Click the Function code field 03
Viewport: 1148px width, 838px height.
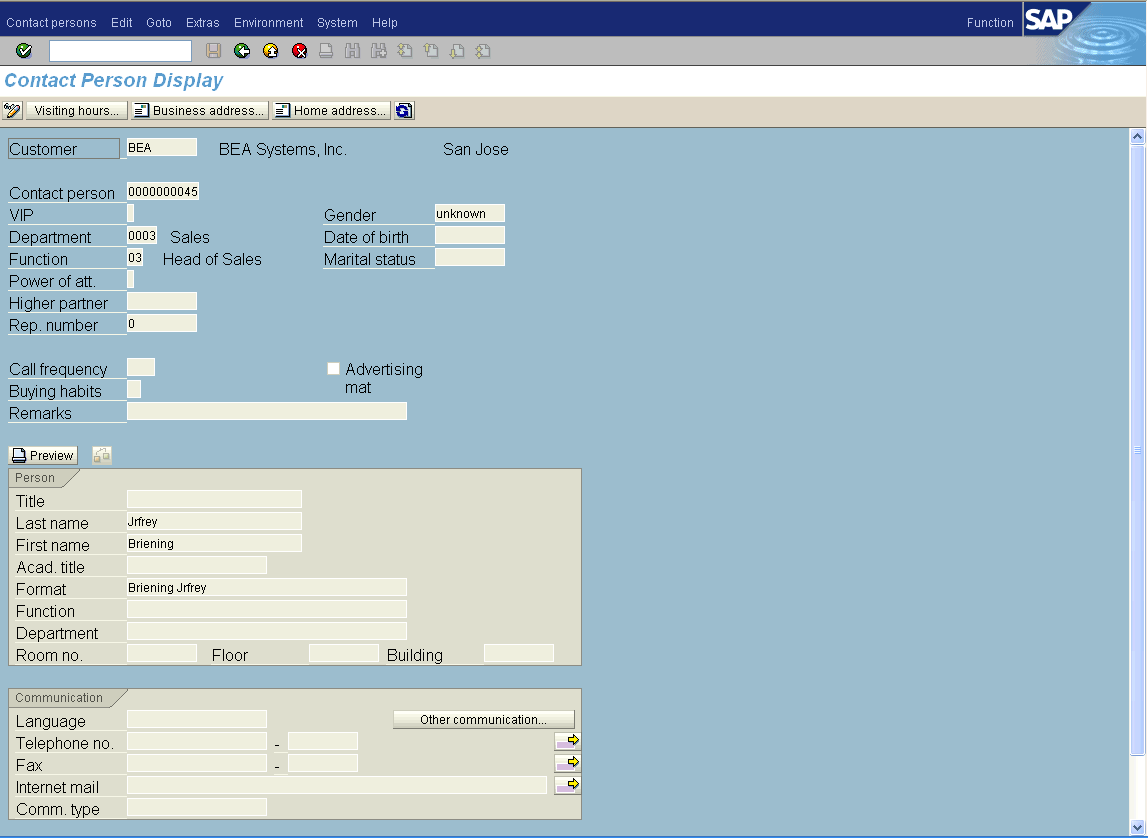click(x=135, y=258)
